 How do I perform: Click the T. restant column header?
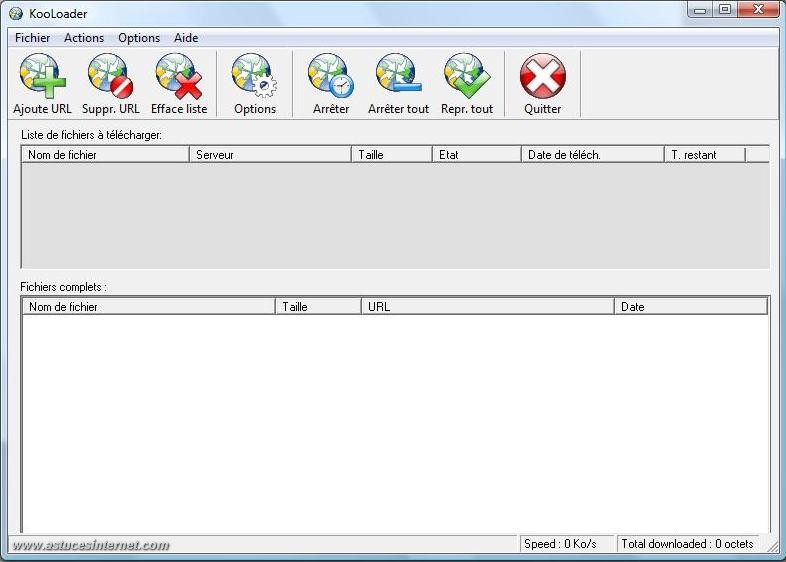click(705, 155)
